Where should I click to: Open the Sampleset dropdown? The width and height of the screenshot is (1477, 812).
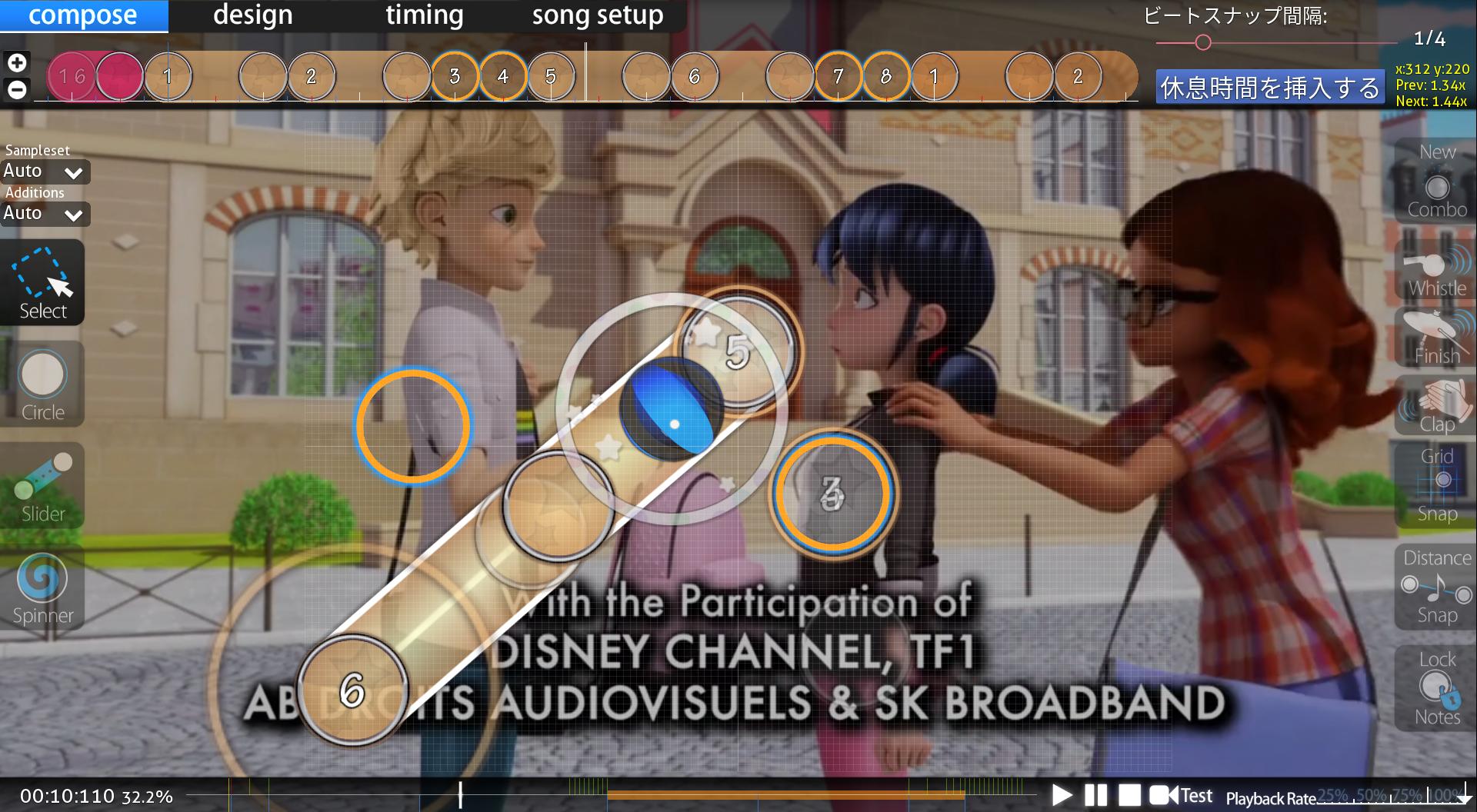(x=45, y=171)
